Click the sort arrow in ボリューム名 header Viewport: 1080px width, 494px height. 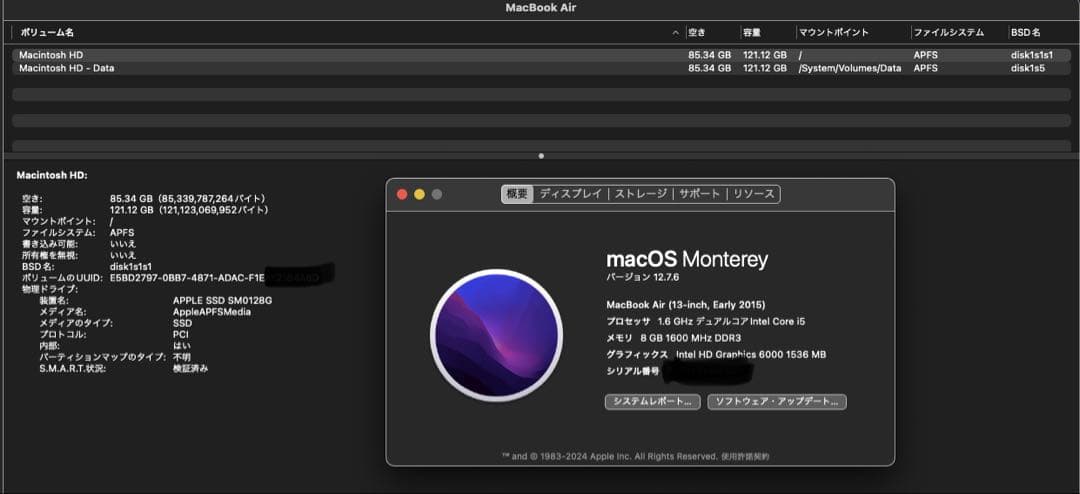[675, 32]
